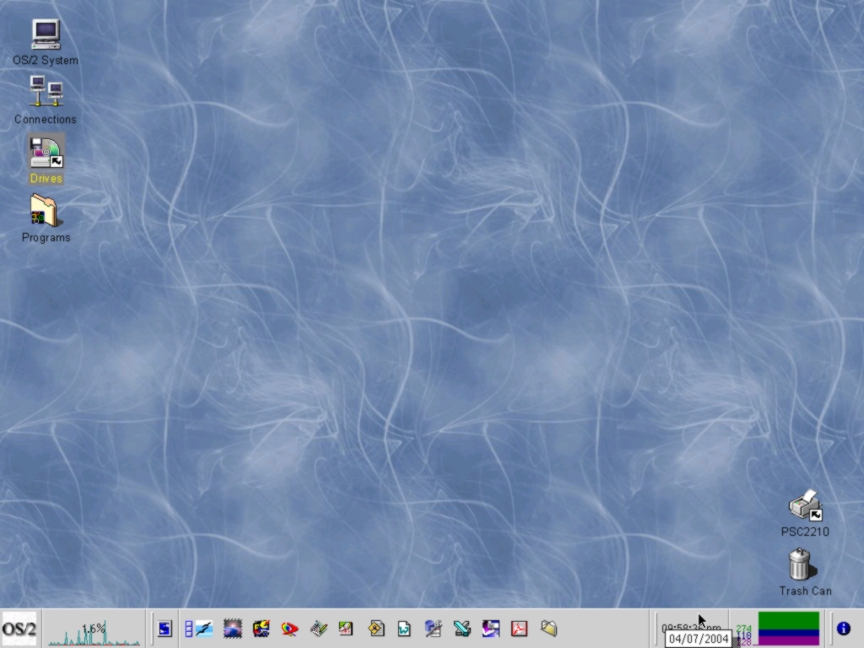Launch the pencils icon in the taskbar
Viewport: 864px width, 648px height.
point(318,629)
